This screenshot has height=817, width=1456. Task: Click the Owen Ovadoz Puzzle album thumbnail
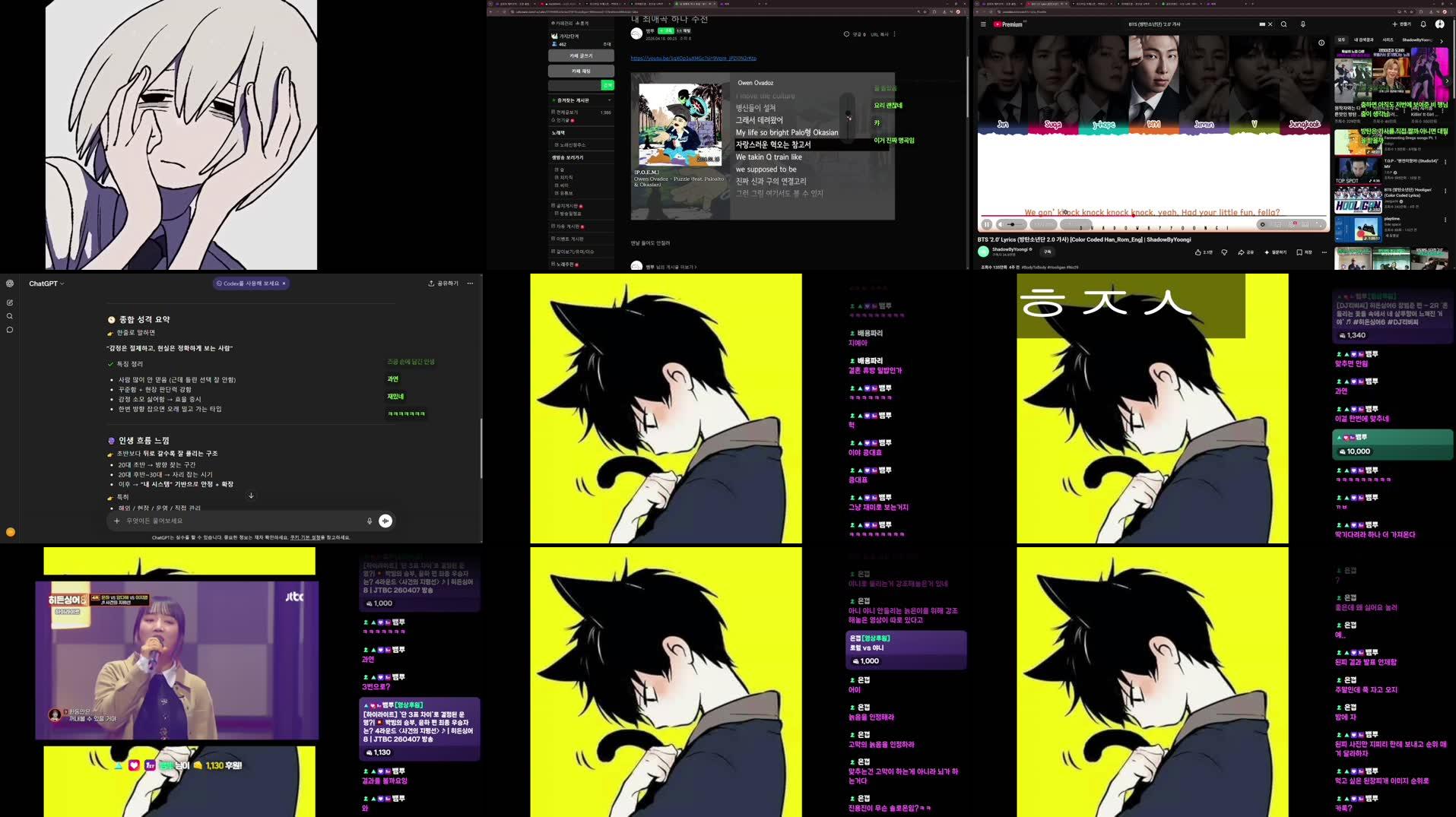pos(680,124)
